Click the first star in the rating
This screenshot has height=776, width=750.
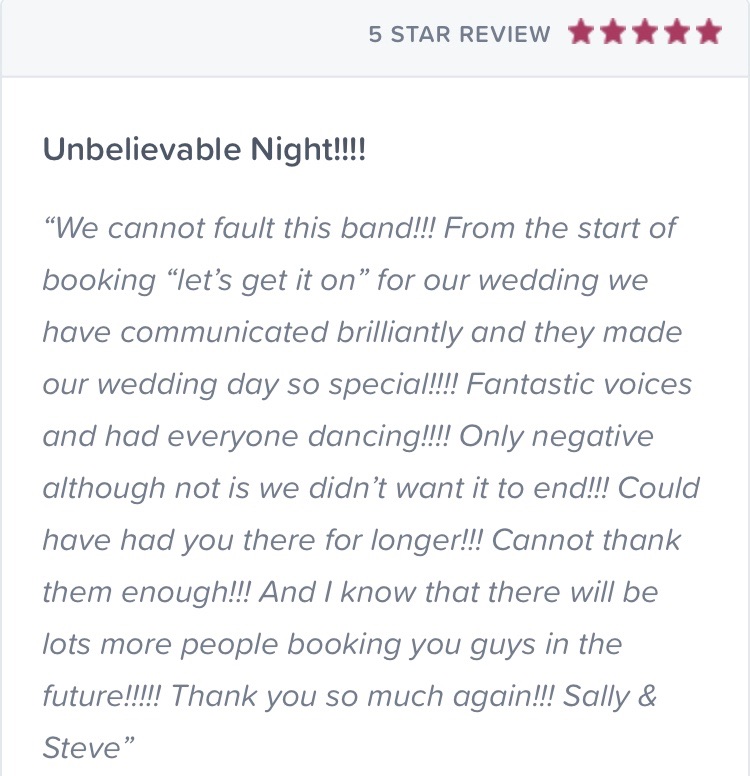click(x=581, y=32)
